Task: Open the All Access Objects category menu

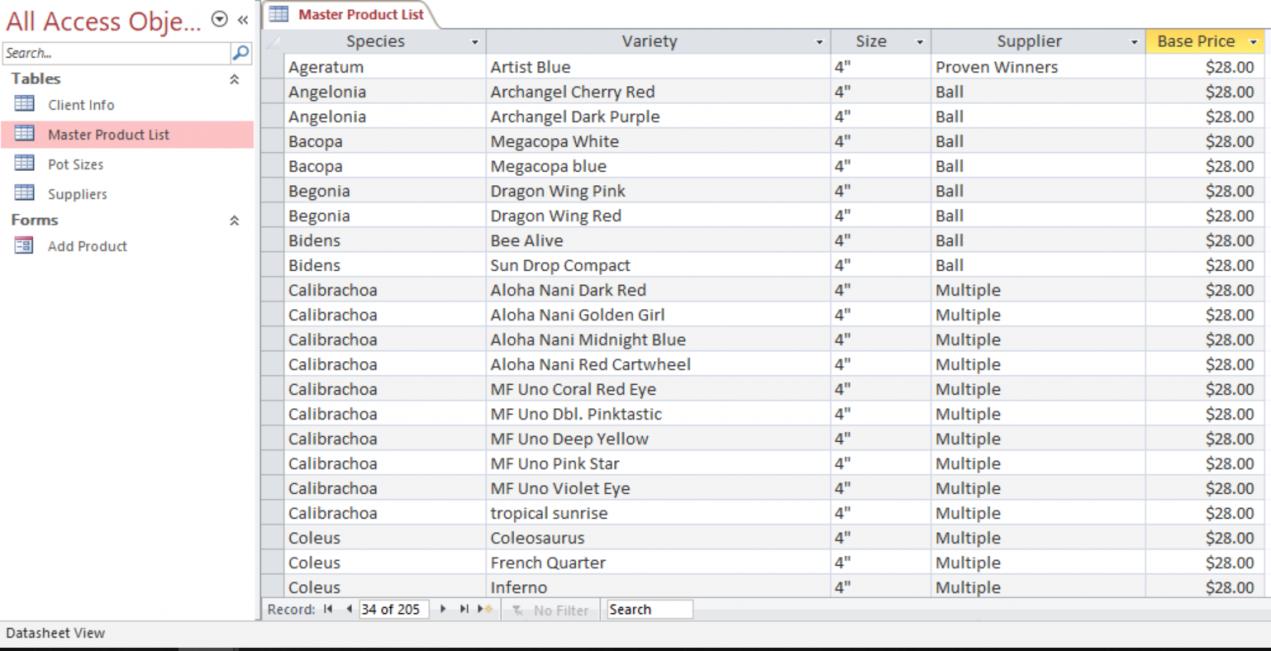Action: click(219, 20)
